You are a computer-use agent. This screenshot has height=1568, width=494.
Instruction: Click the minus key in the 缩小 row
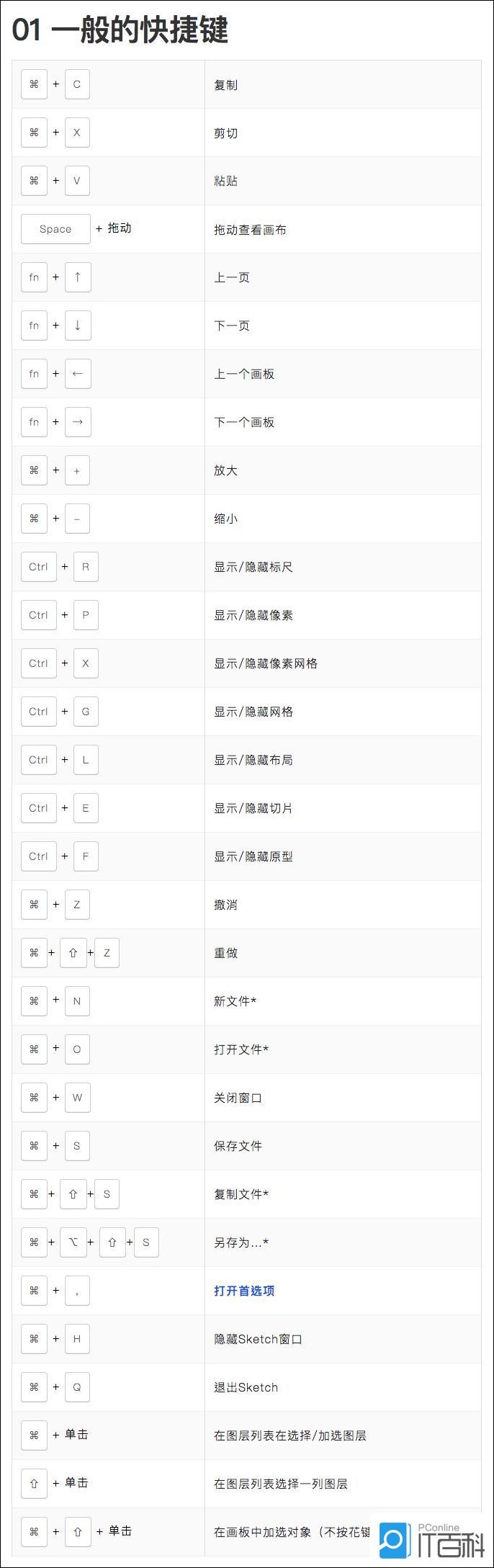pos(77,519)
